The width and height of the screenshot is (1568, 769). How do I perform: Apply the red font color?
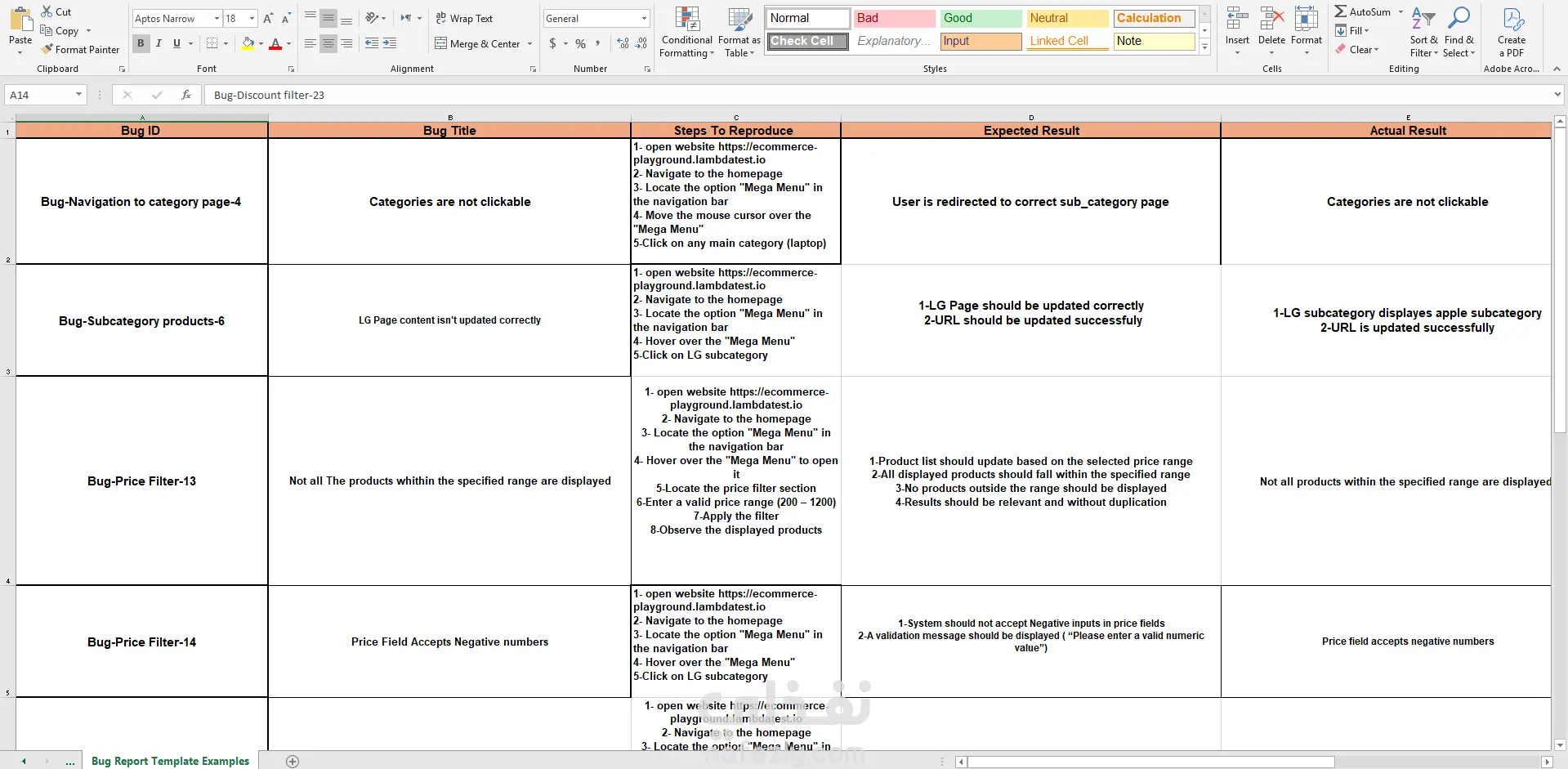275,43
